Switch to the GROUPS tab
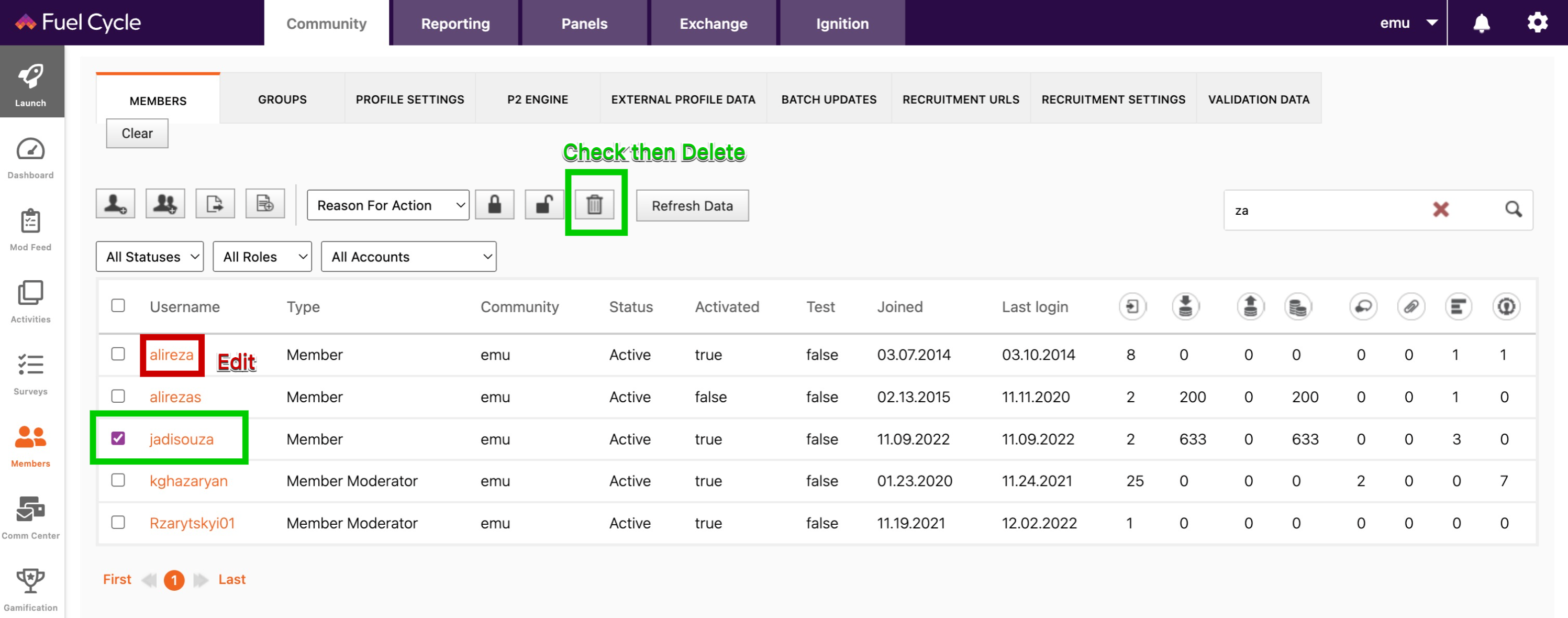Image resolution: width=1568 pixels, height=618 pixels. (x=282, y=99)
